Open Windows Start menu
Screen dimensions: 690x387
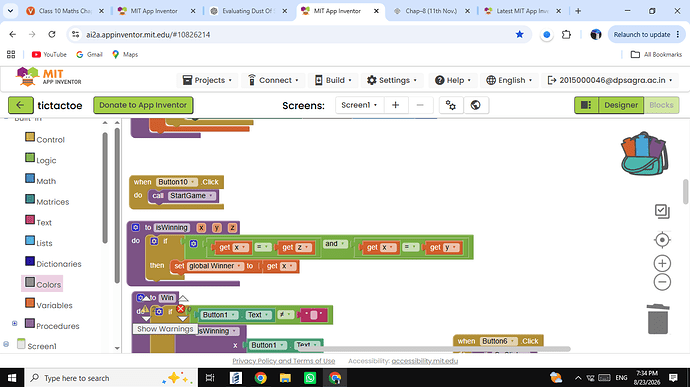click(x=12, y=378)
